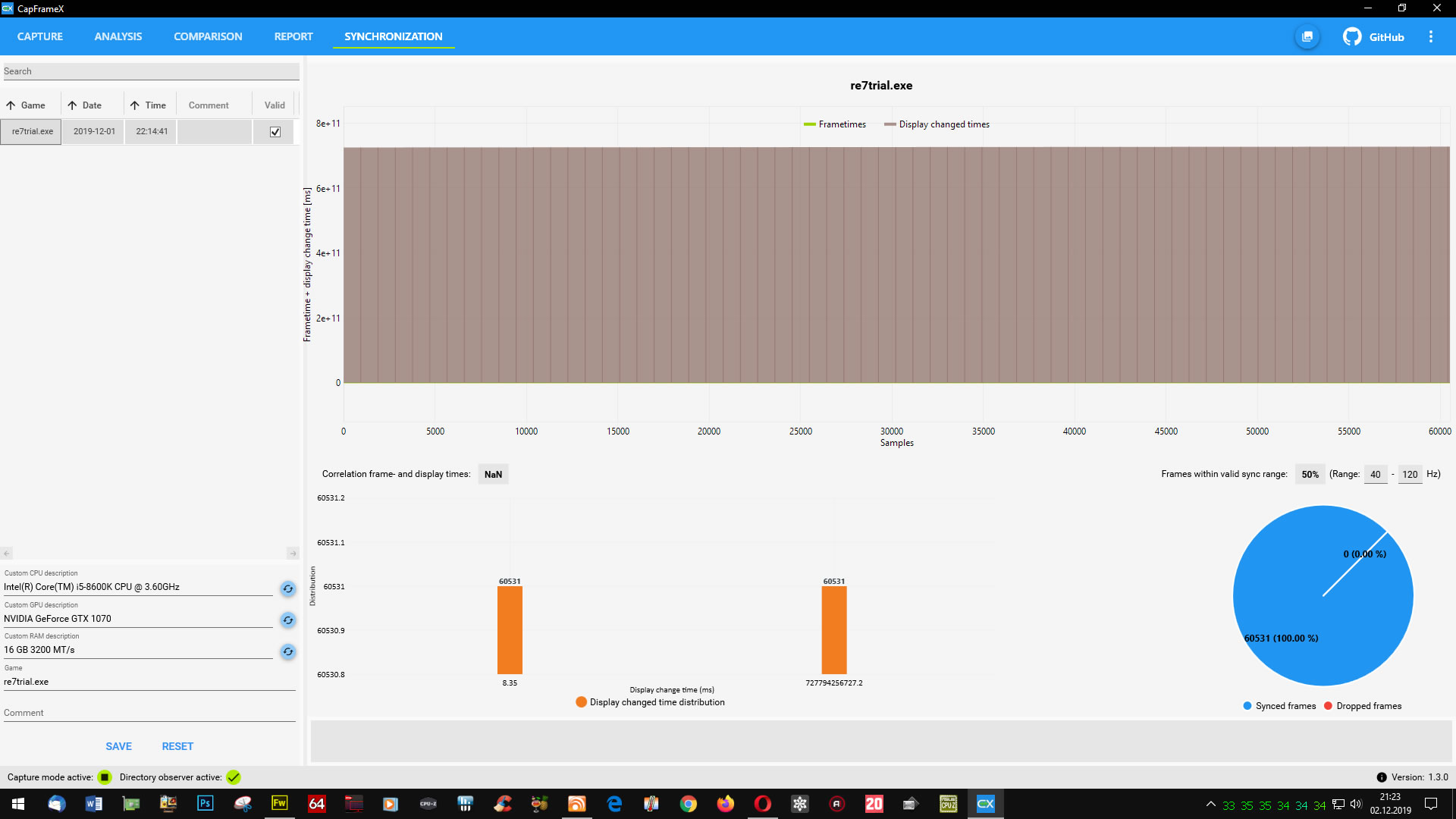This screenshot has height=819, width=1456.
Task: Open the three-dot overflow menu
Action: click(1431, 36)
